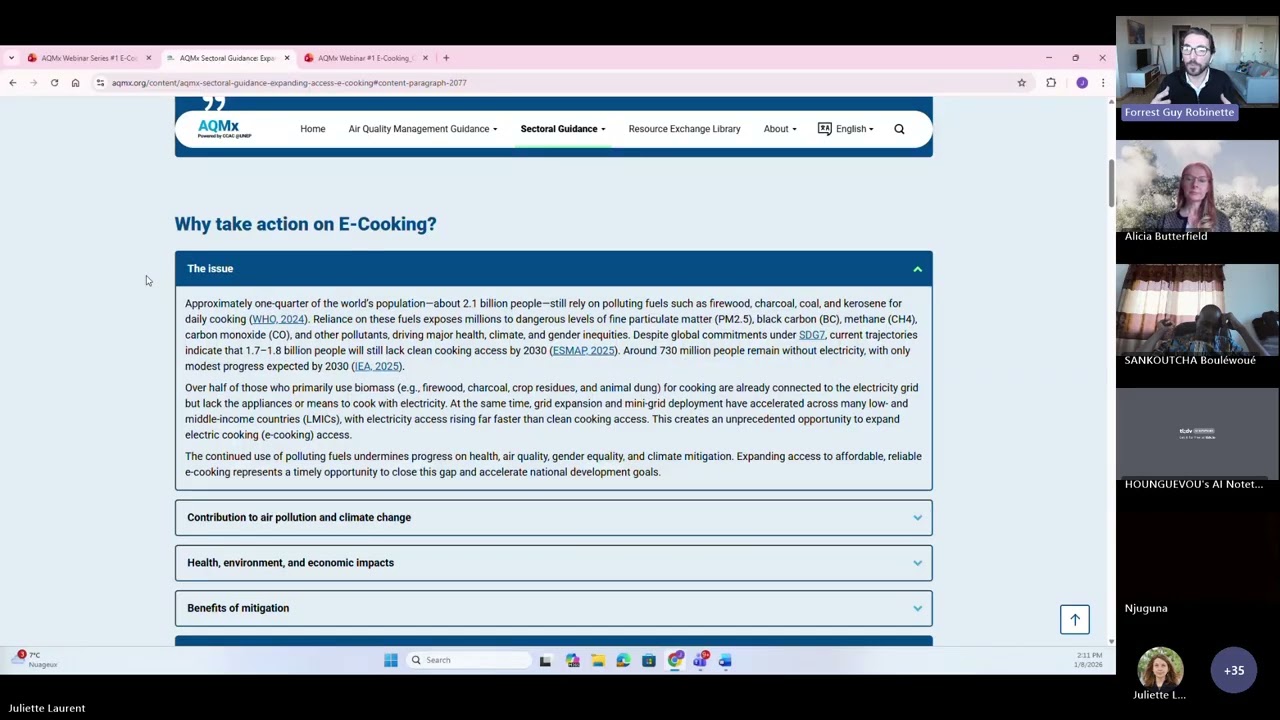Open the Sectoral Guidance dropdown menu
Screen dimensions: 1280x720
click(563, 129)
